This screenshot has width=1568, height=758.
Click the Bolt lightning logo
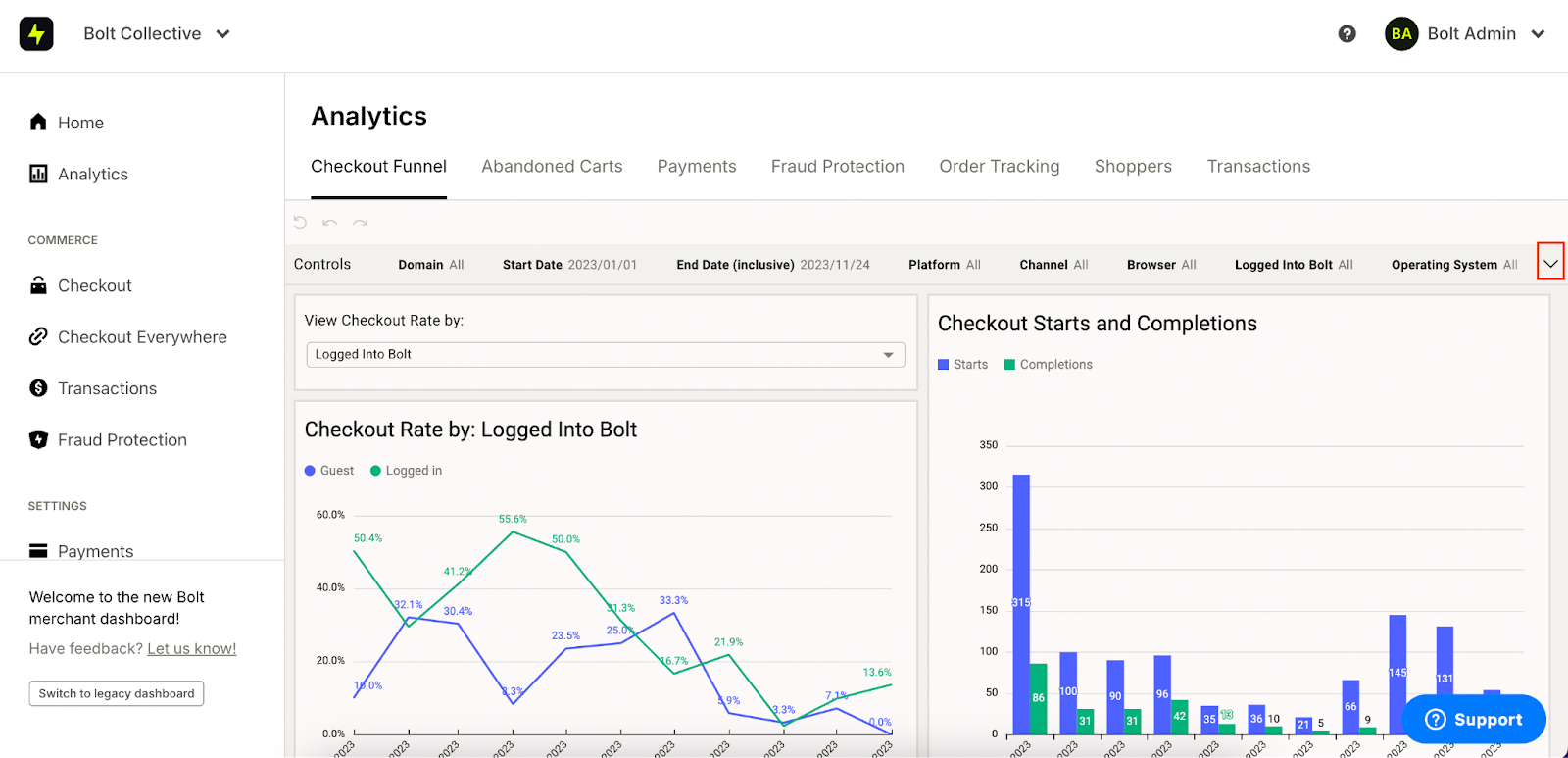(36, 33)
